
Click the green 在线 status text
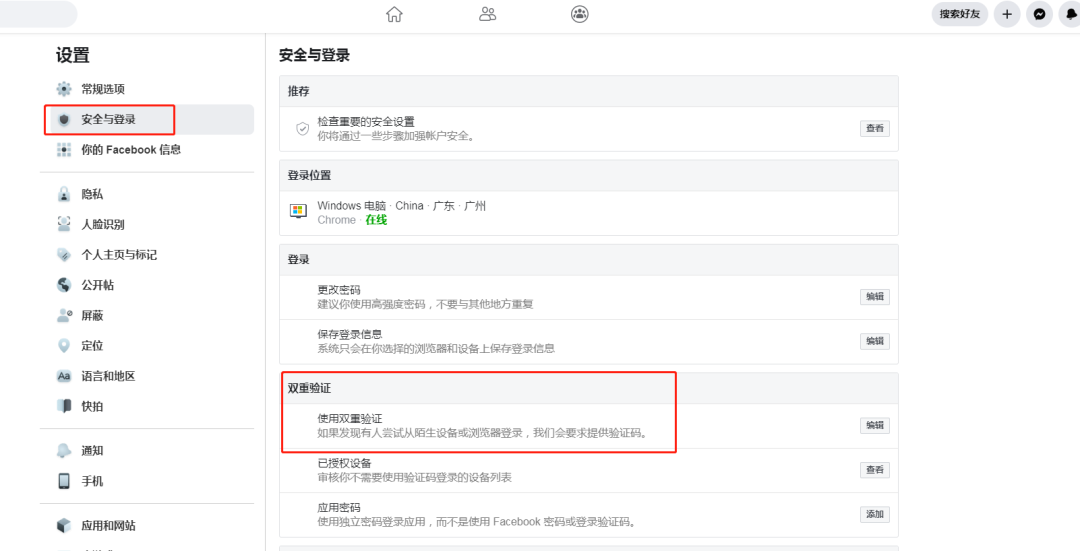pos(376,220)
